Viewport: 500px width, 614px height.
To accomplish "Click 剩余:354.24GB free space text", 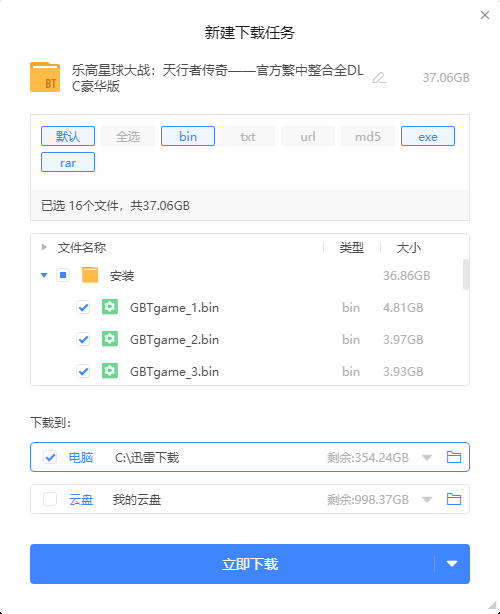I will click(x=368, y=457).
